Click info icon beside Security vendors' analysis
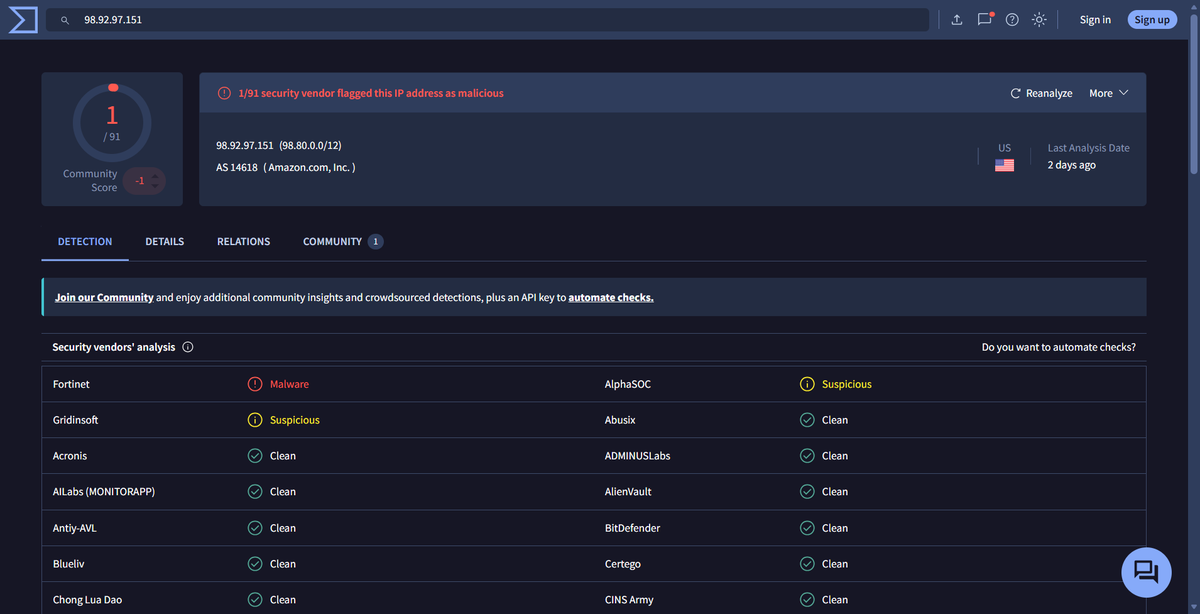This screenshot has width=1200, height=614. pyautogui.click(x=188, y=347)
